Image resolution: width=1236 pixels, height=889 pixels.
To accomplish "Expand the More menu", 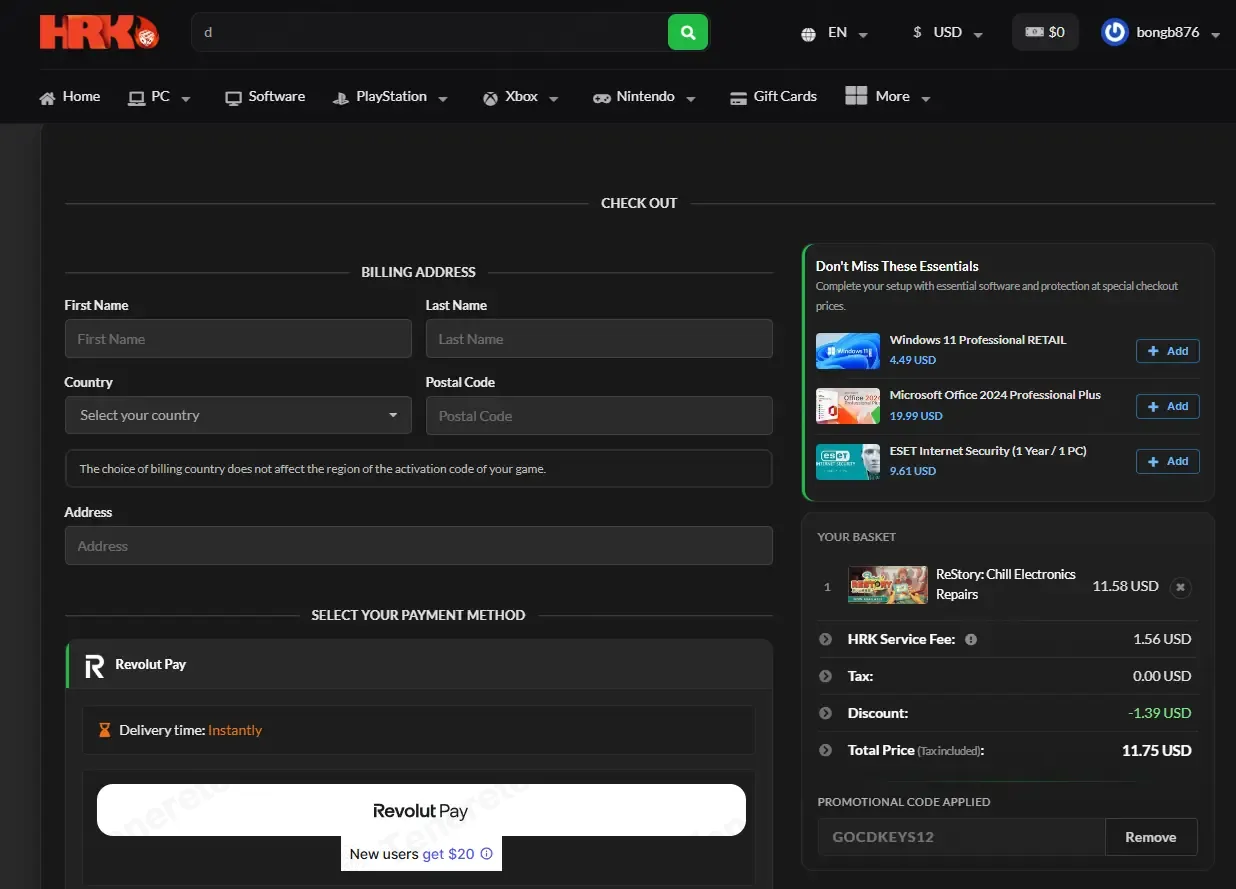I will click(888, 97).
